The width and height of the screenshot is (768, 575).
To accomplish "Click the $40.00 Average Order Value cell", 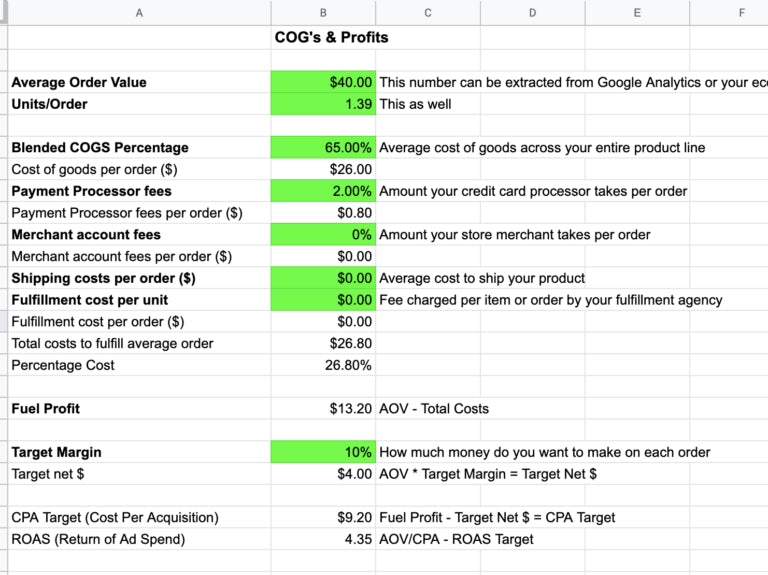I will [x=323, y=83].
